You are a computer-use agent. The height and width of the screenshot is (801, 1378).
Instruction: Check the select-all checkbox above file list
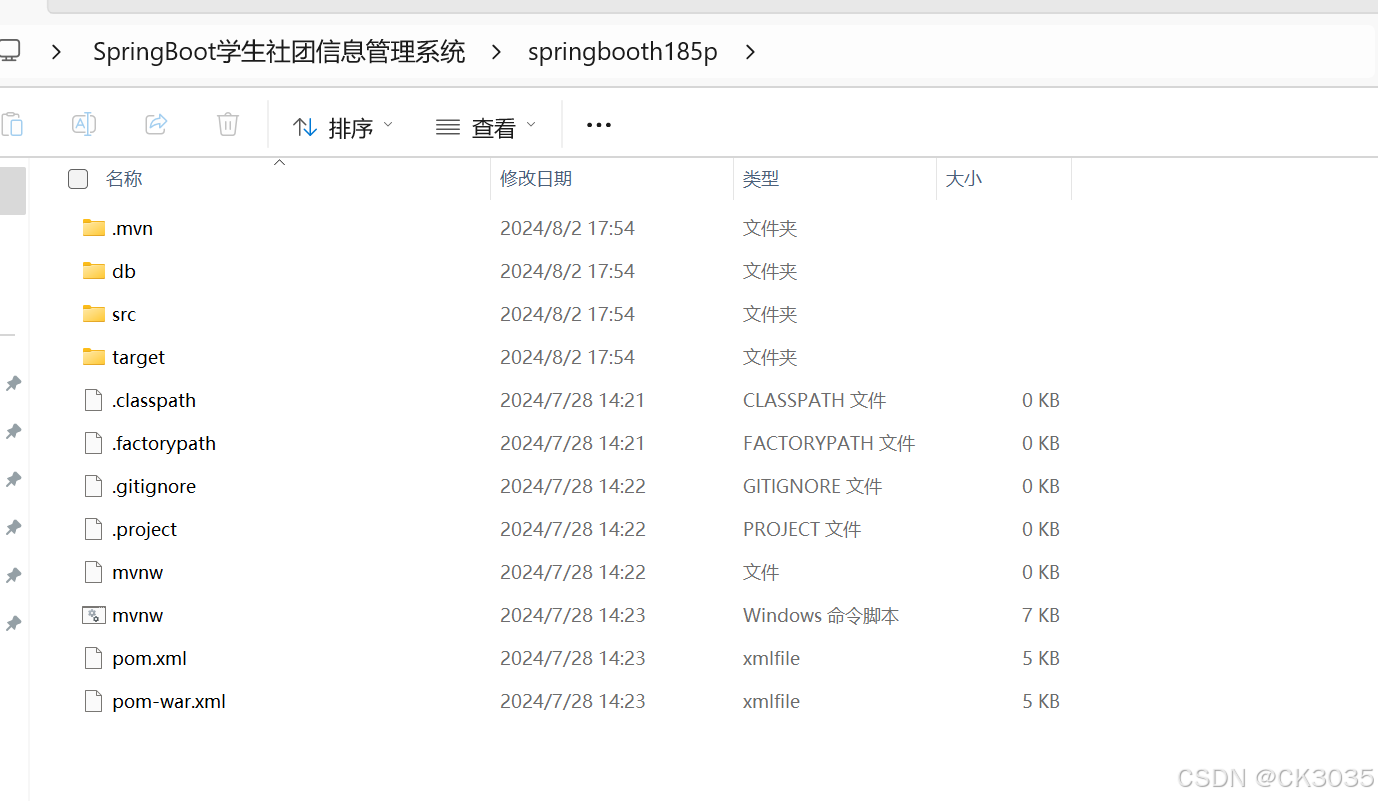click(77, 178)
